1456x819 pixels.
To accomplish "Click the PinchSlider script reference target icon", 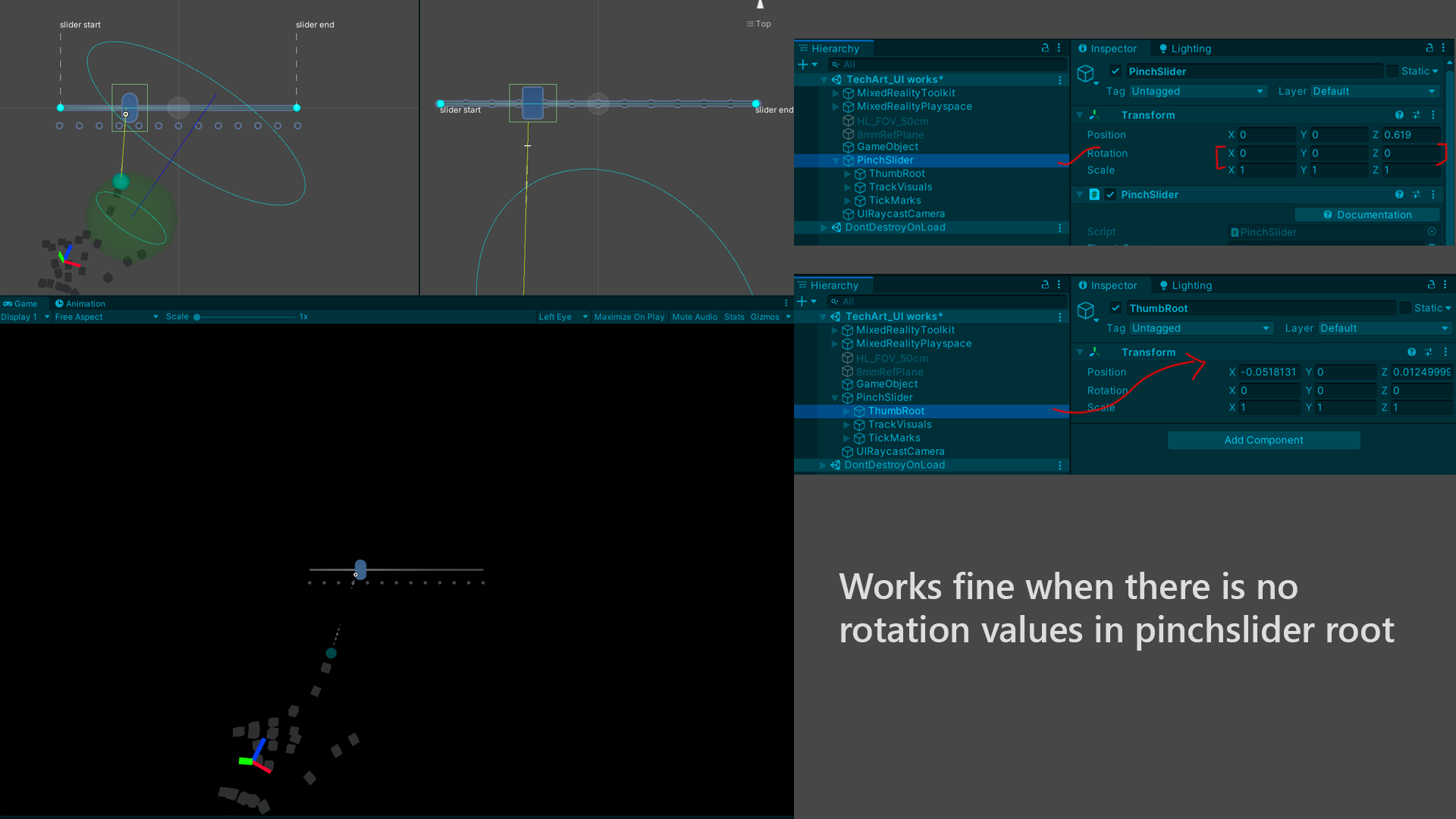I will (x=1432, y=232).
